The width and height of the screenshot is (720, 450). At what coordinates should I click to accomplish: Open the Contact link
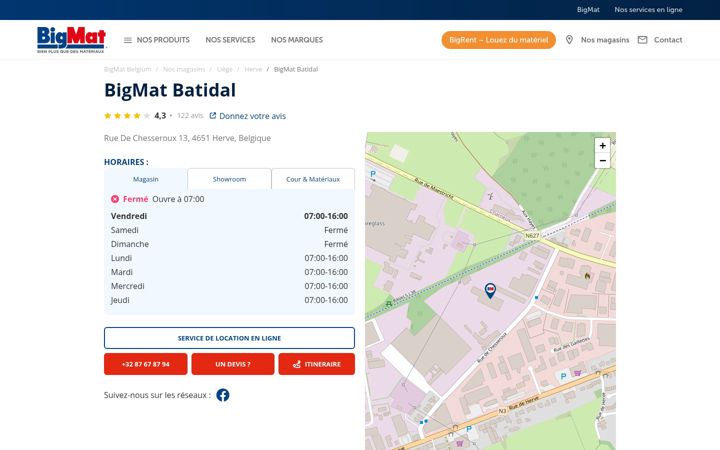tap(668, 40)
